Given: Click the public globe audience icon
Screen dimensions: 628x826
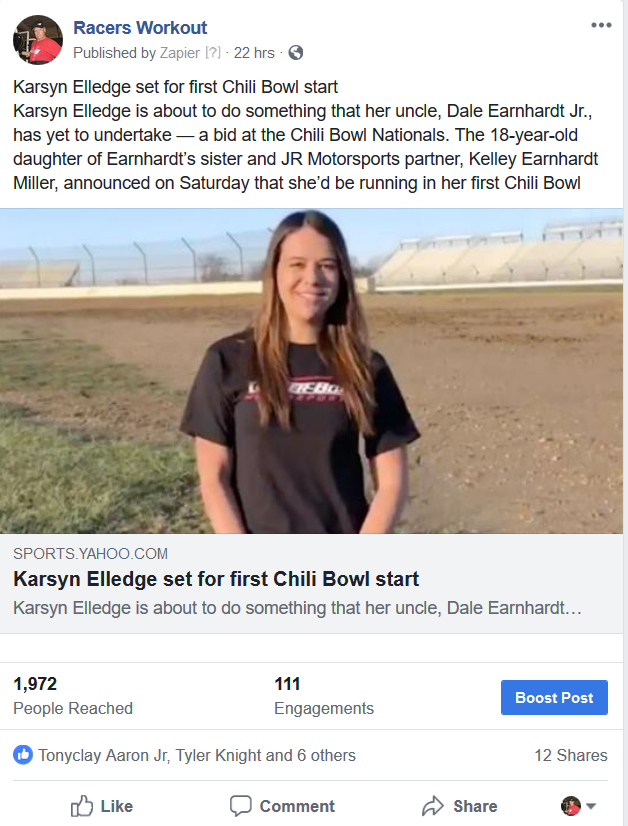Looking at the screenshot, I should 296,53.
